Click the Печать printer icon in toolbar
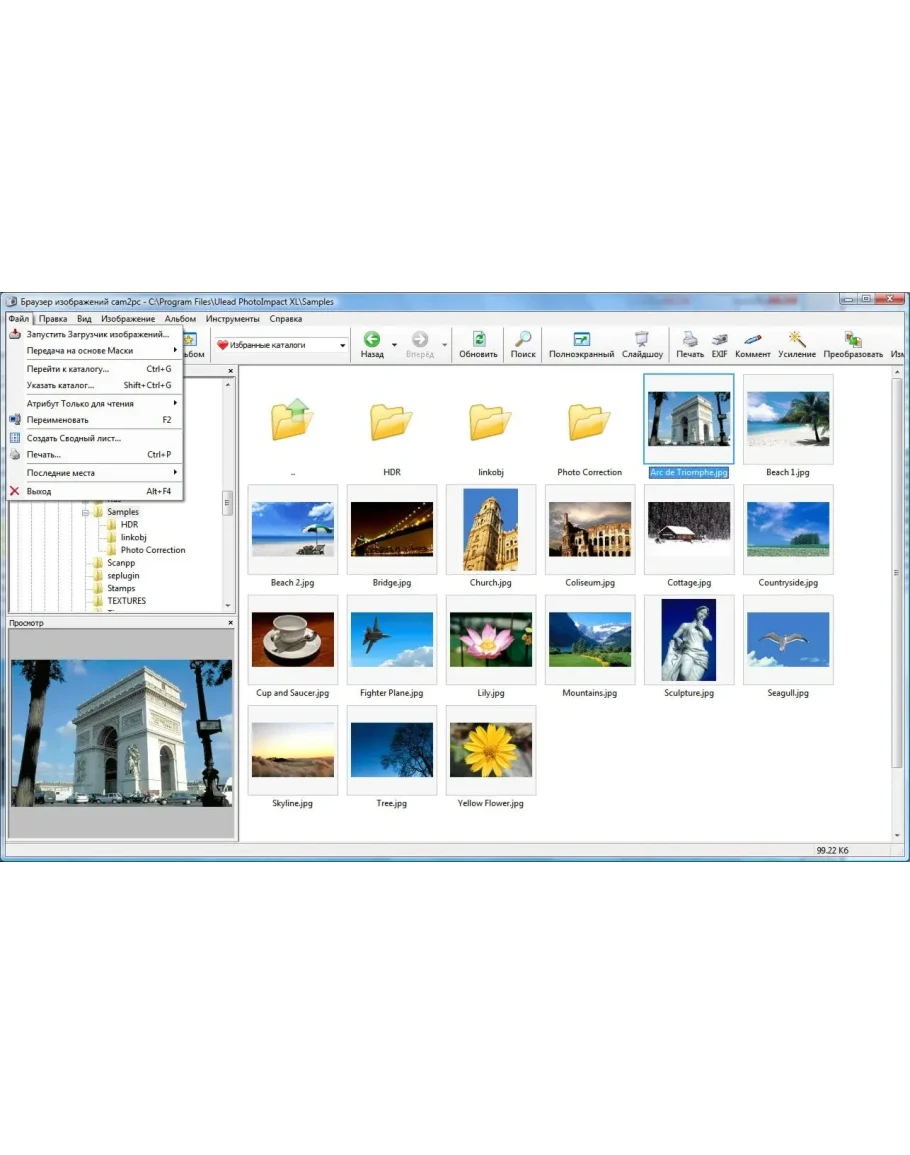The image size is (910, 1155). tap(690, 344)
